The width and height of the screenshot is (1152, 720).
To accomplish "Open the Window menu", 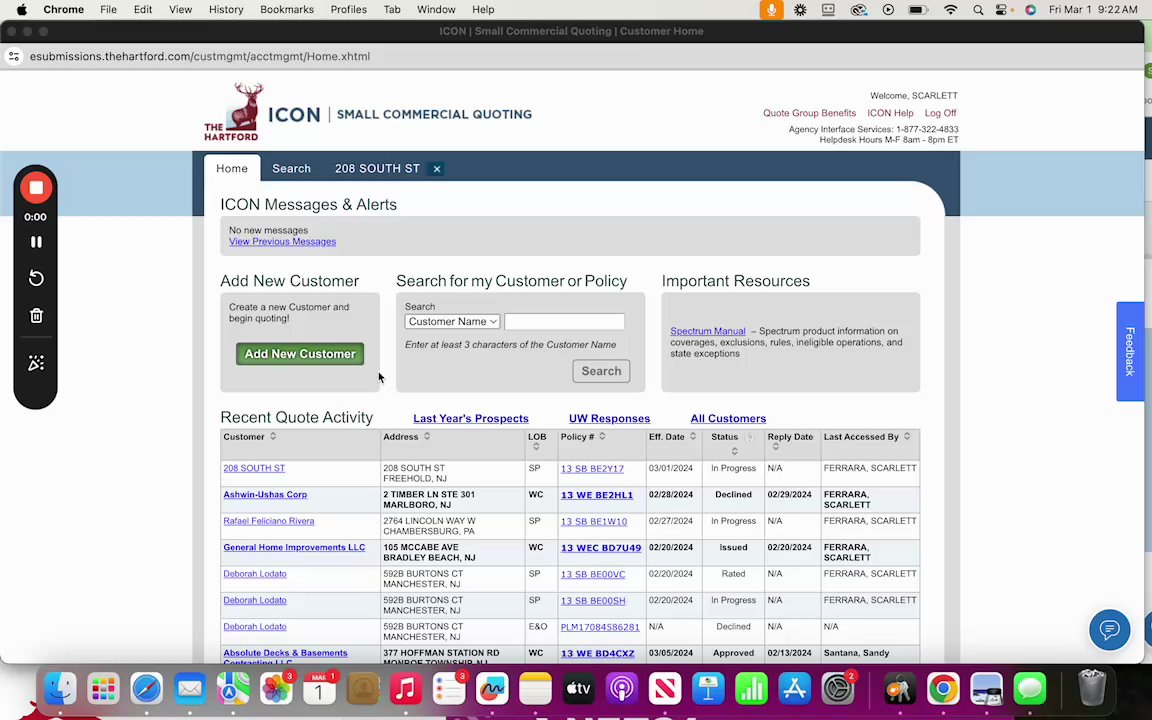I will (436, 10).
